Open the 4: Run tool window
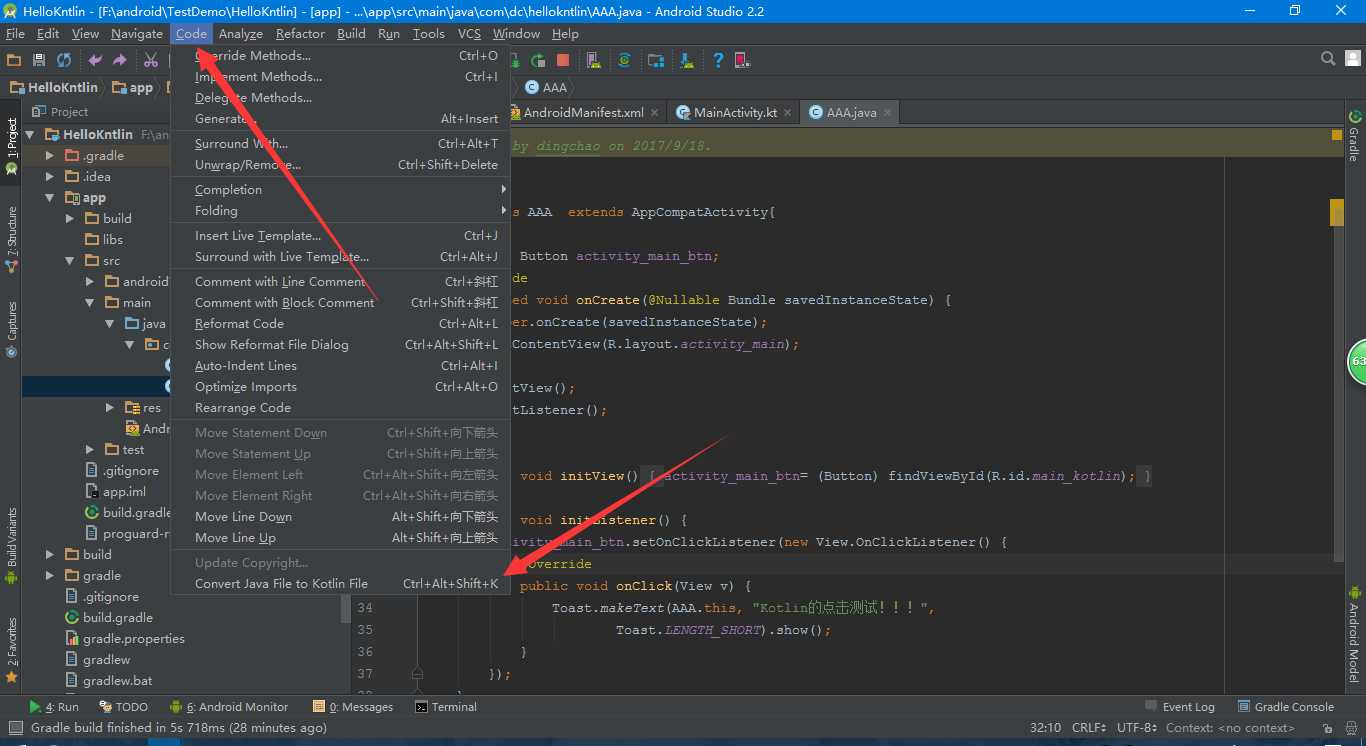This screenshot has height=746, width=1366. tap(54, 707)
